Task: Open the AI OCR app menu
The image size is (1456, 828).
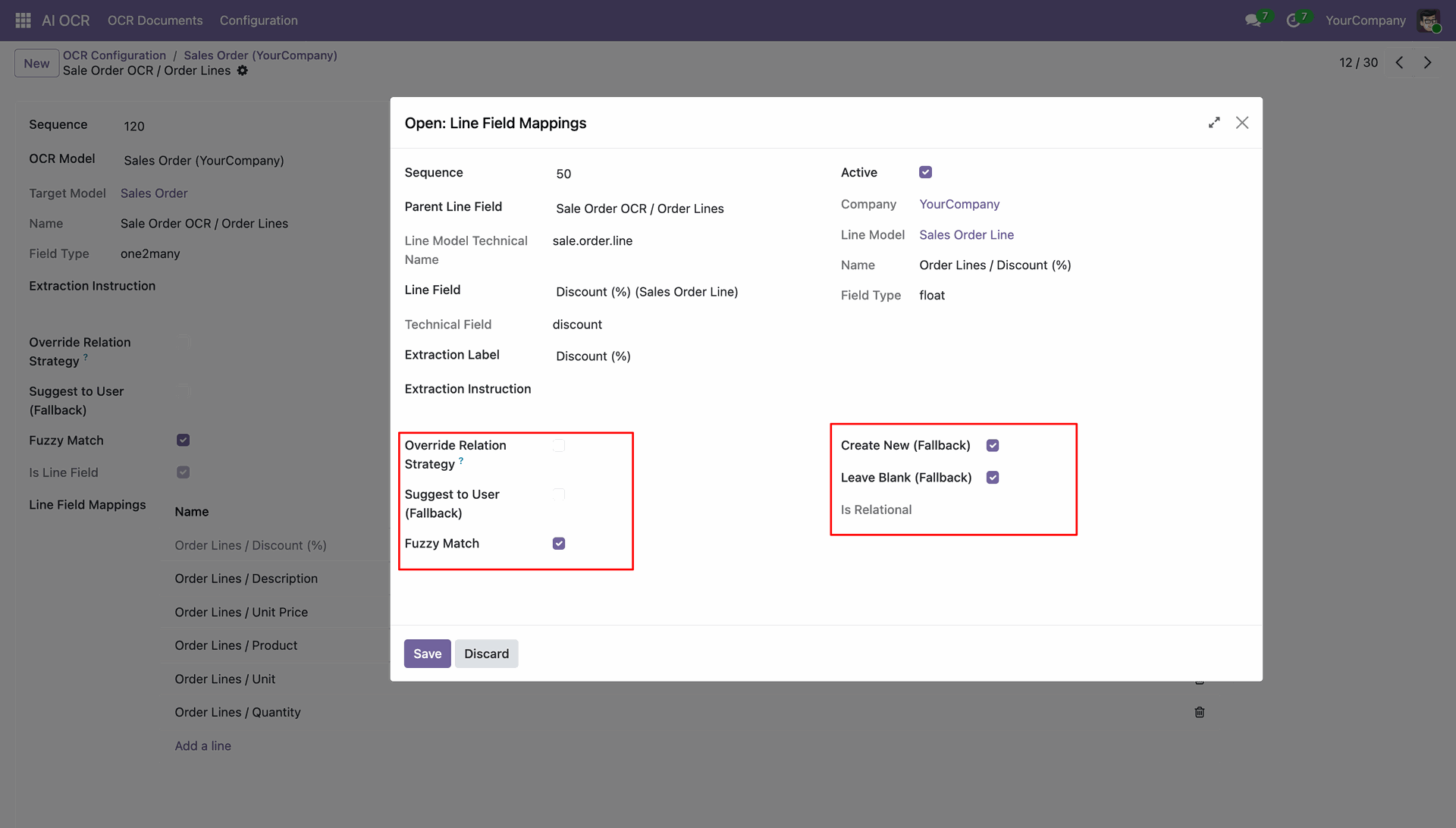Action: (65, 20)
